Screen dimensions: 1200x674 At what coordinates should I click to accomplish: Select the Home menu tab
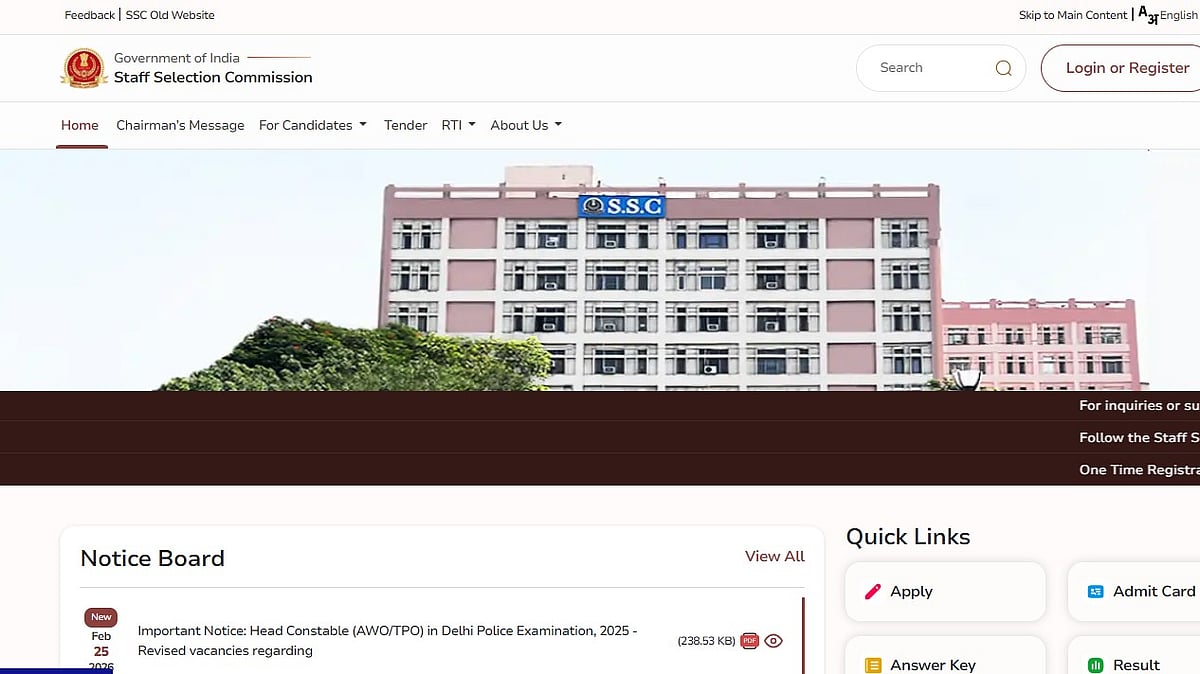[x=80, y=125]
